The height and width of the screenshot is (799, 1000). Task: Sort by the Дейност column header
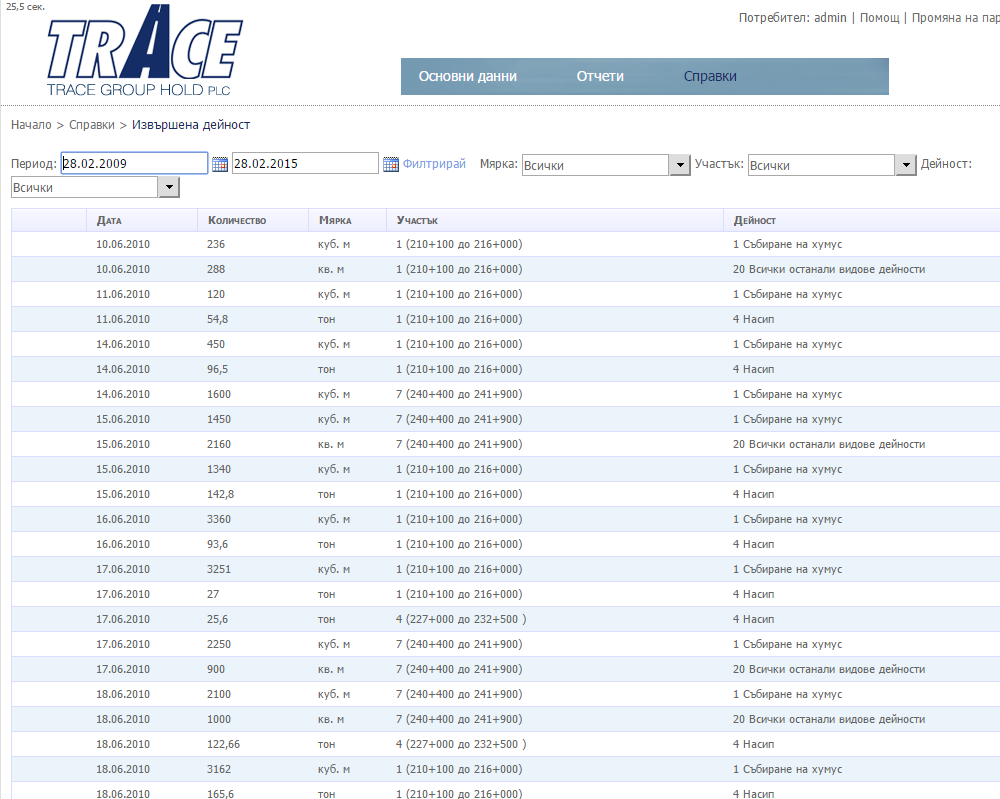pos(754,221)
